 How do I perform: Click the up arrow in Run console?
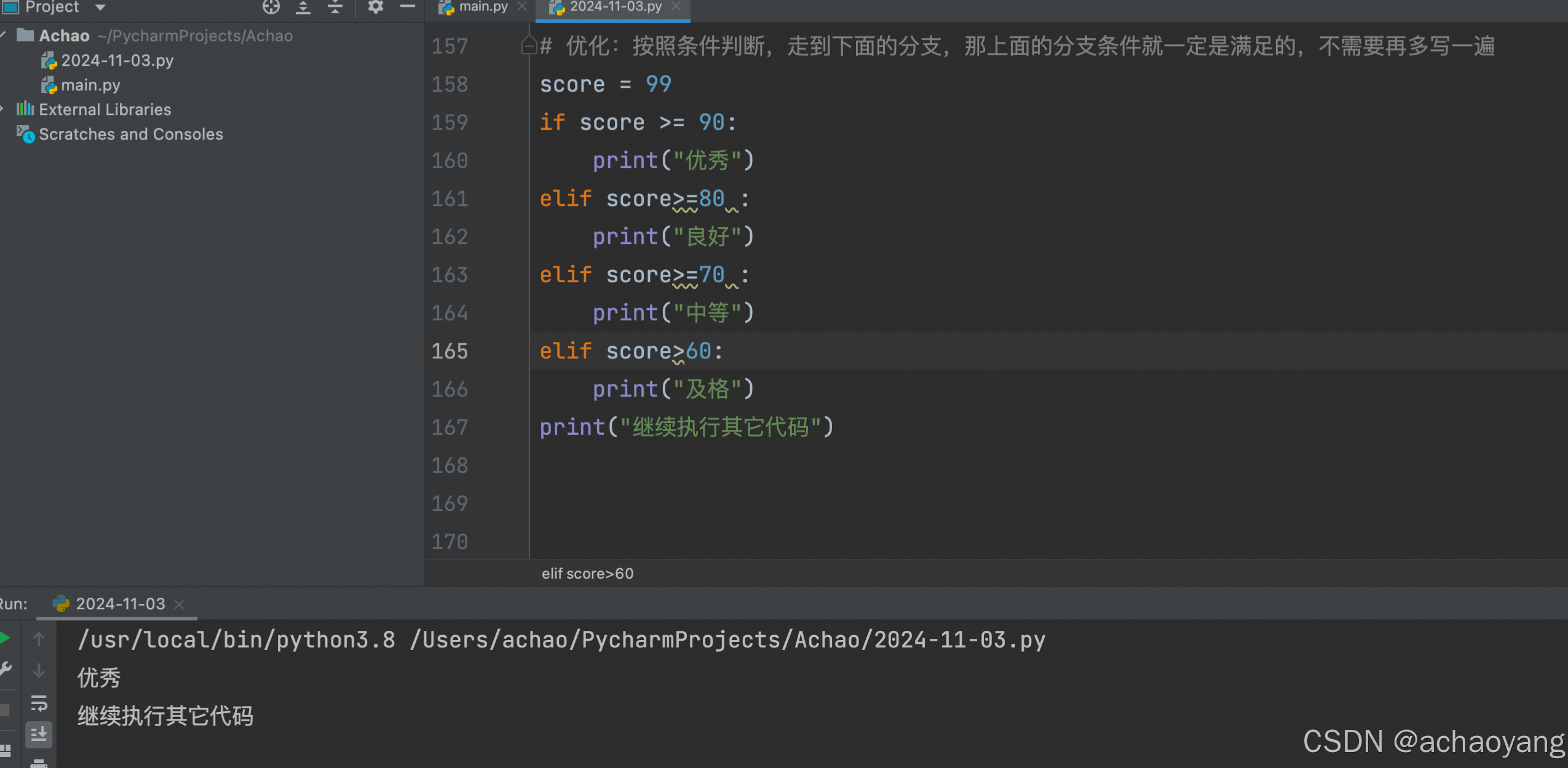(39, 639)
